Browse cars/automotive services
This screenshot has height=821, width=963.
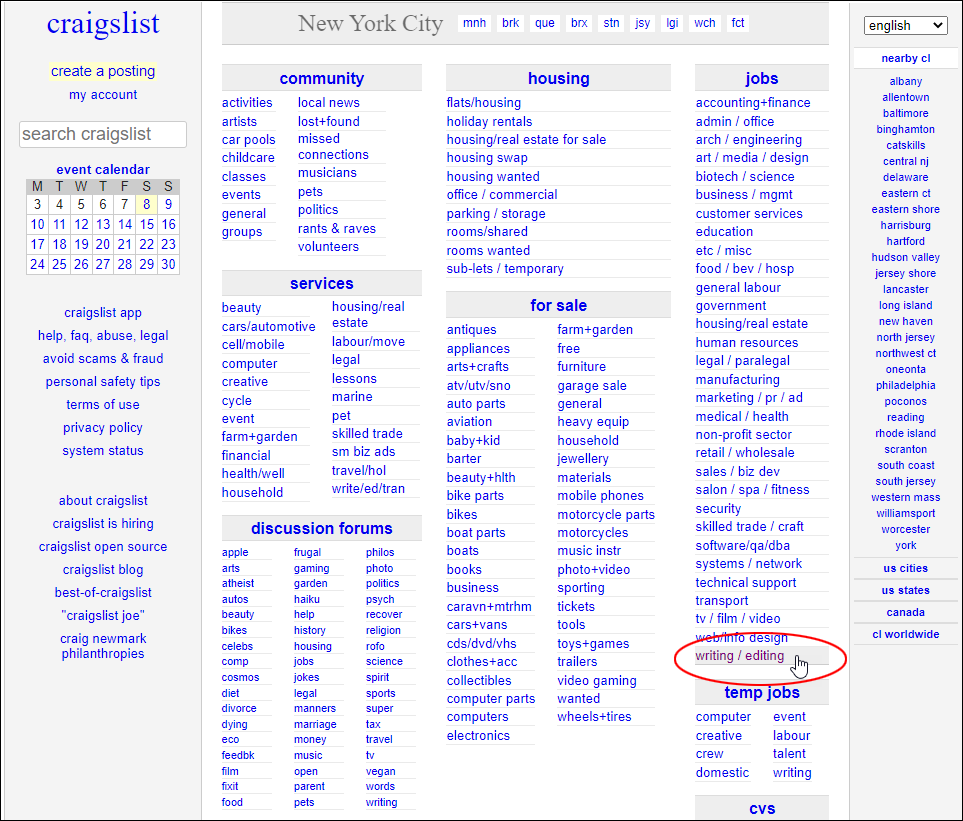point(268,327)
